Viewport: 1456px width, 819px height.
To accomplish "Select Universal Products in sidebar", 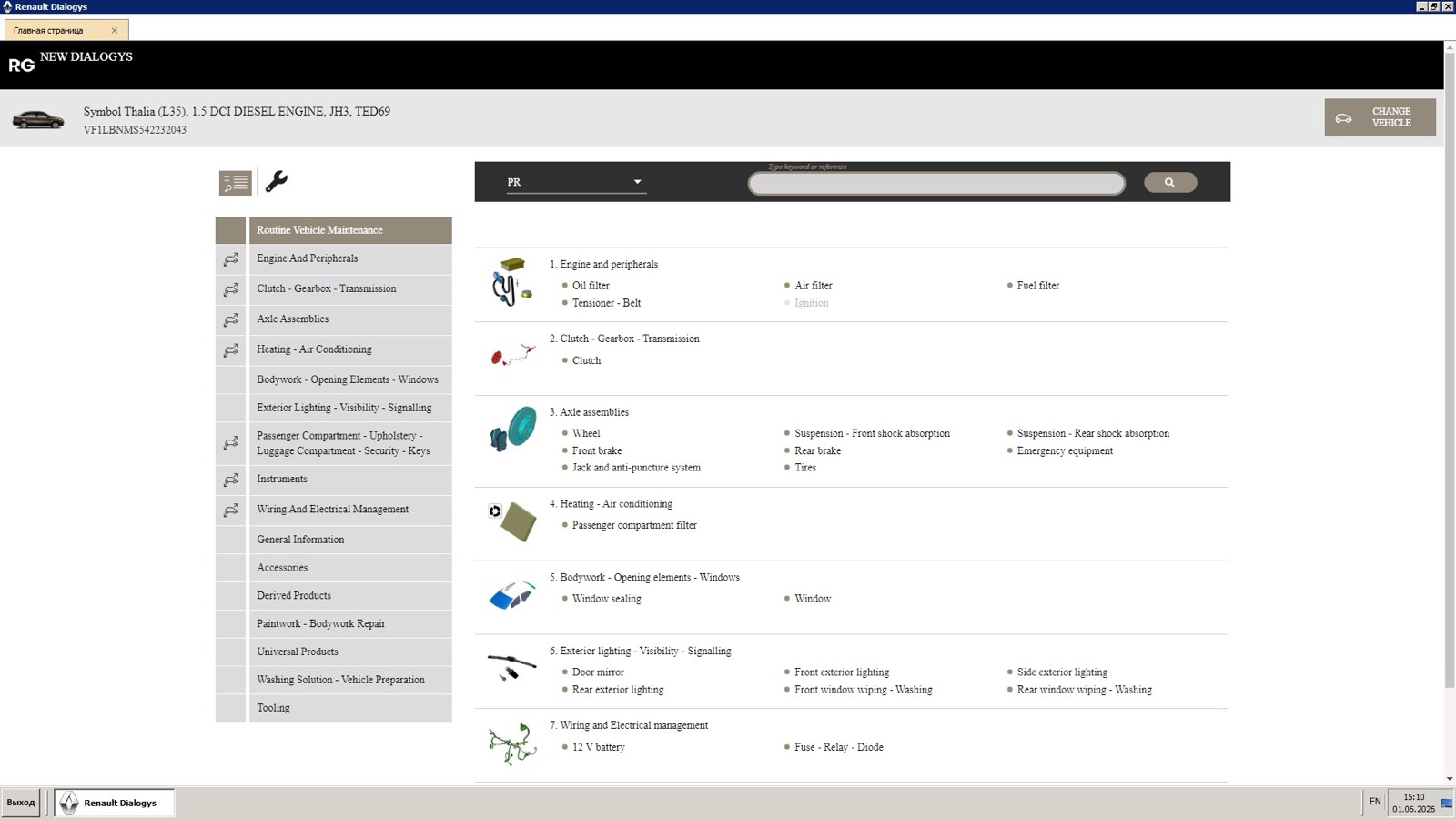I will click(350, 652).
